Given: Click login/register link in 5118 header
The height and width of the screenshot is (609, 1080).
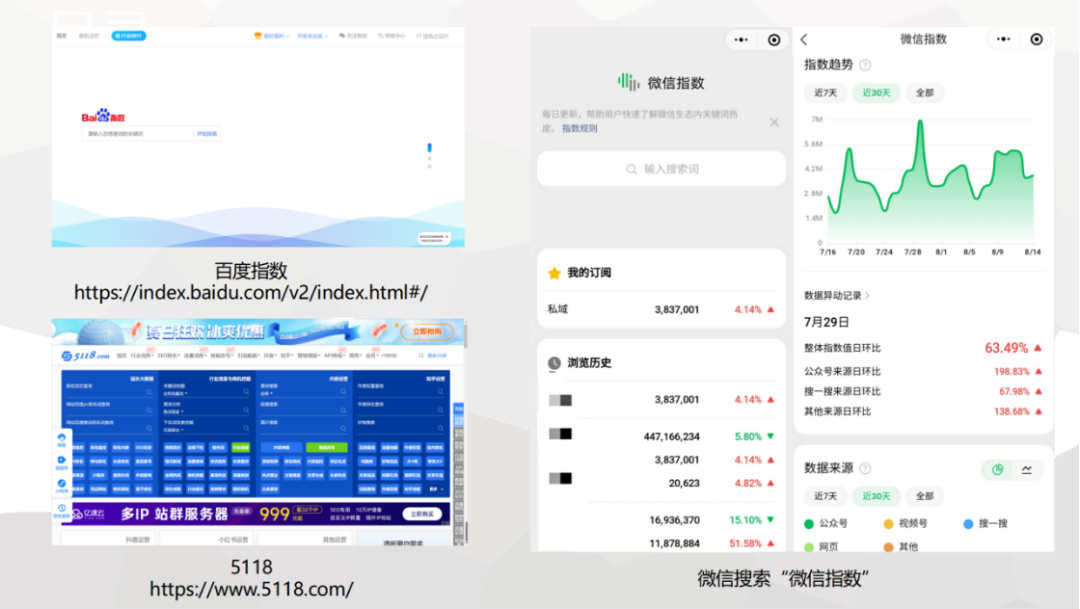Looking at the screenshot, I should coord(437,355).
